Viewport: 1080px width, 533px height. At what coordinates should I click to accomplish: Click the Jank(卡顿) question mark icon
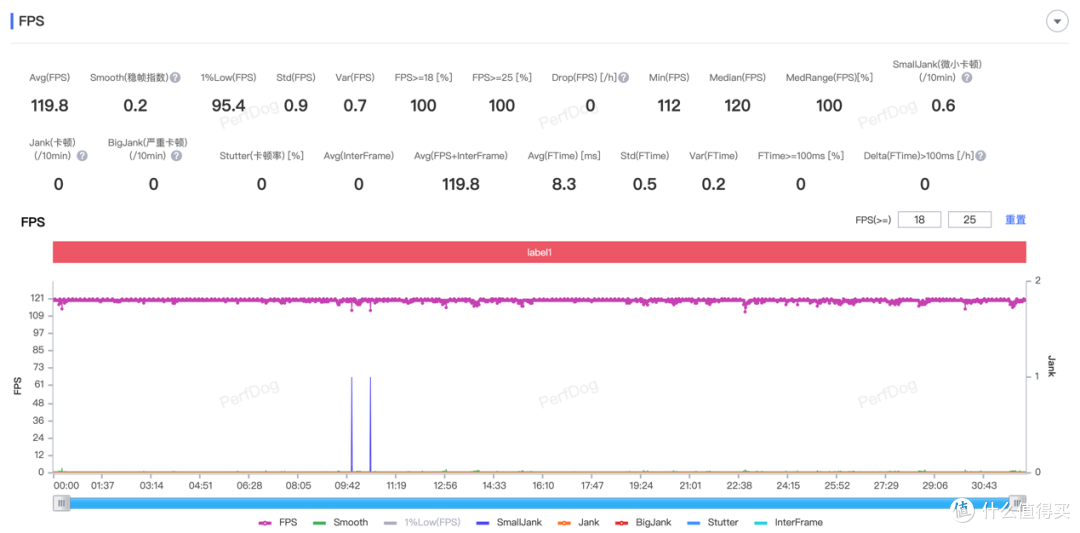tap(82, 156)
